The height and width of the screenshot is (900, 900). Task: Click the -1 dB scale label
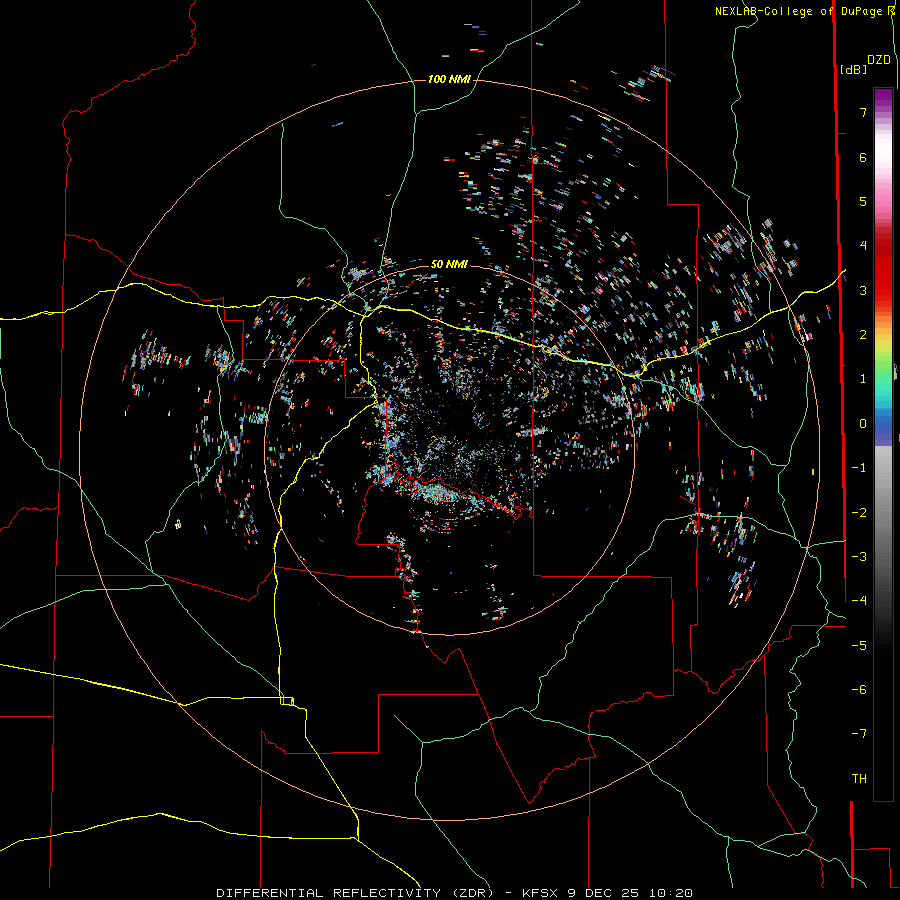[859, 468]
